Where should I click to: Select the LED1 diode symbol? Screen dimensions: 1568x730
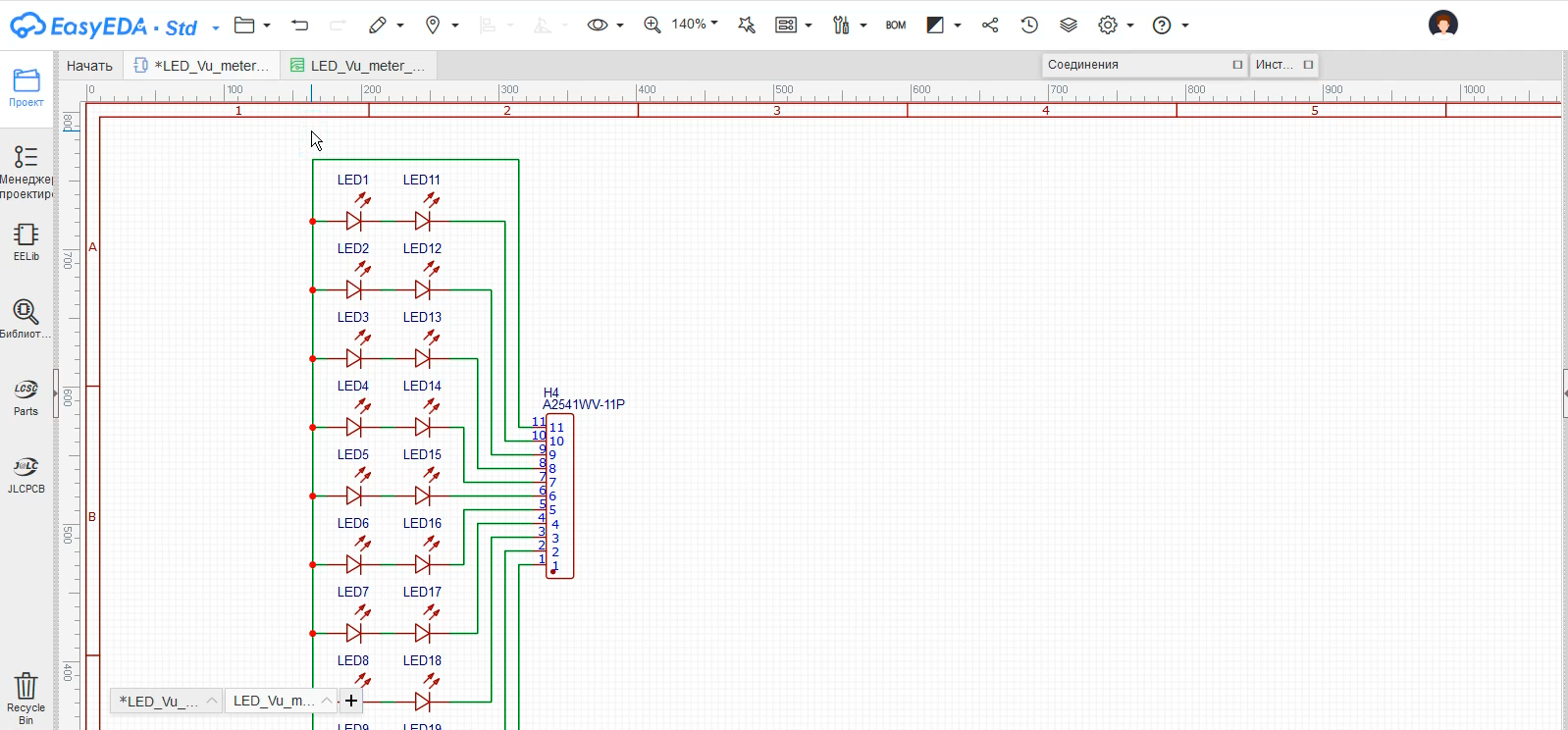(x=354, y=221)
